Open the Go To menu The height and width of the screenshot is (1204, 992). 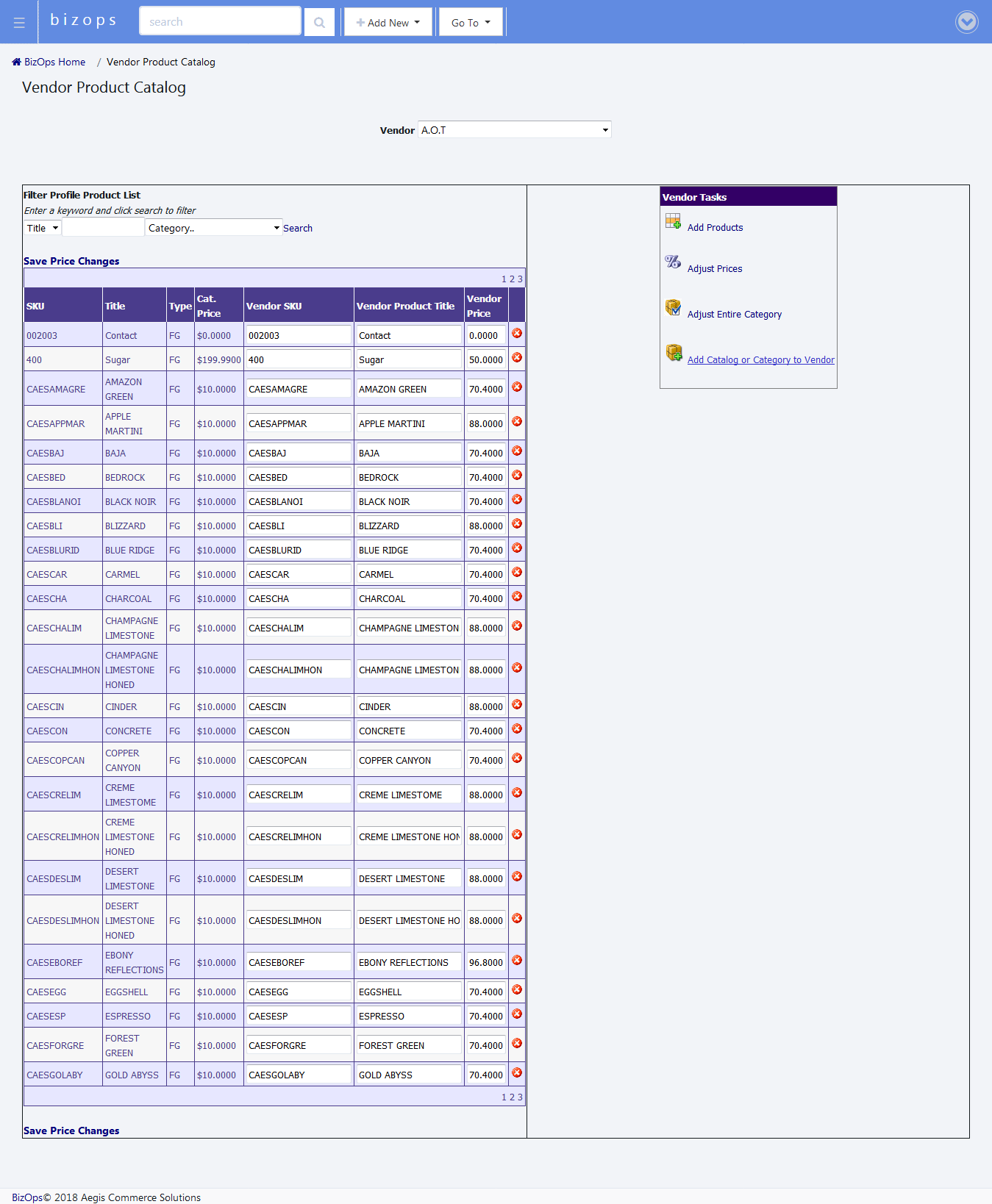(471, 23)
